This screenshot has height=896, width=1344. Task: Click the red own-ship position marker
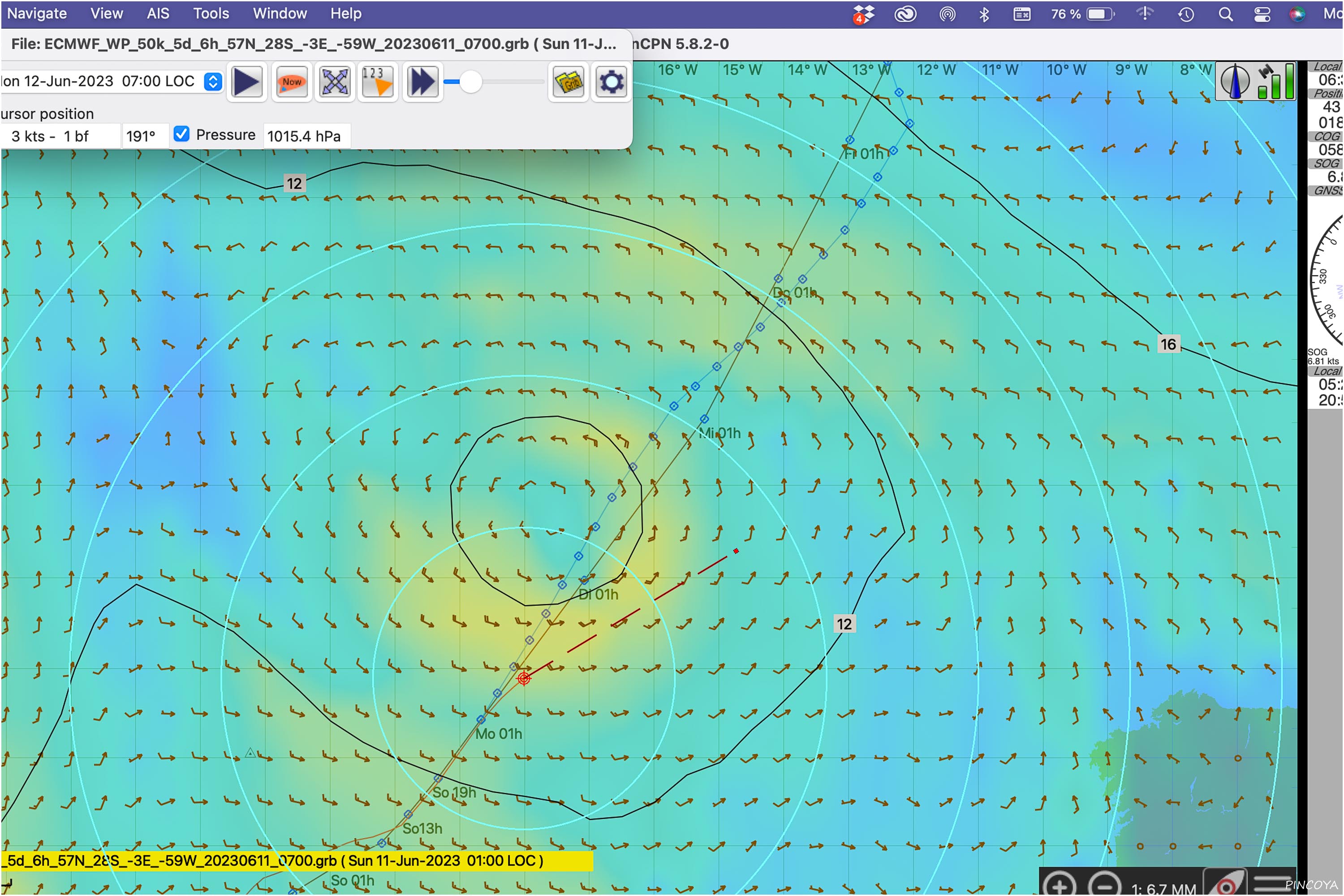pos(523,678)
